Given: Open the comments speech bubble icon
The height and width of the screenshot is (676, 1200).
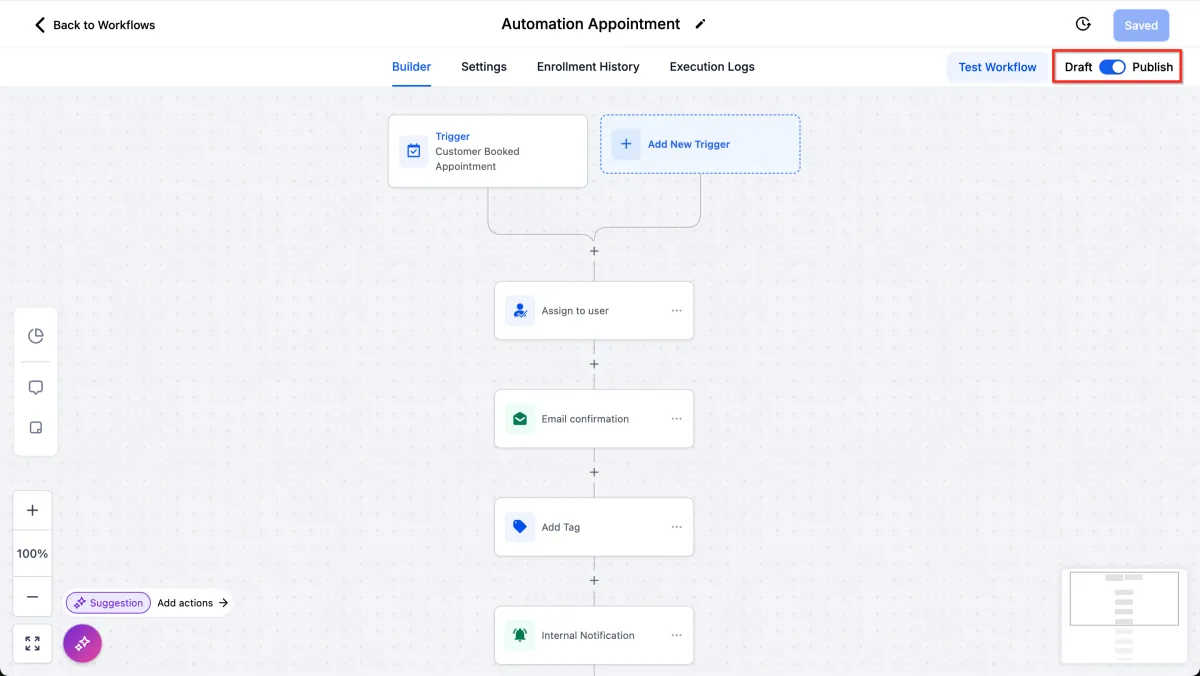Looking at the screenshot, I should (x=36, y=388).
